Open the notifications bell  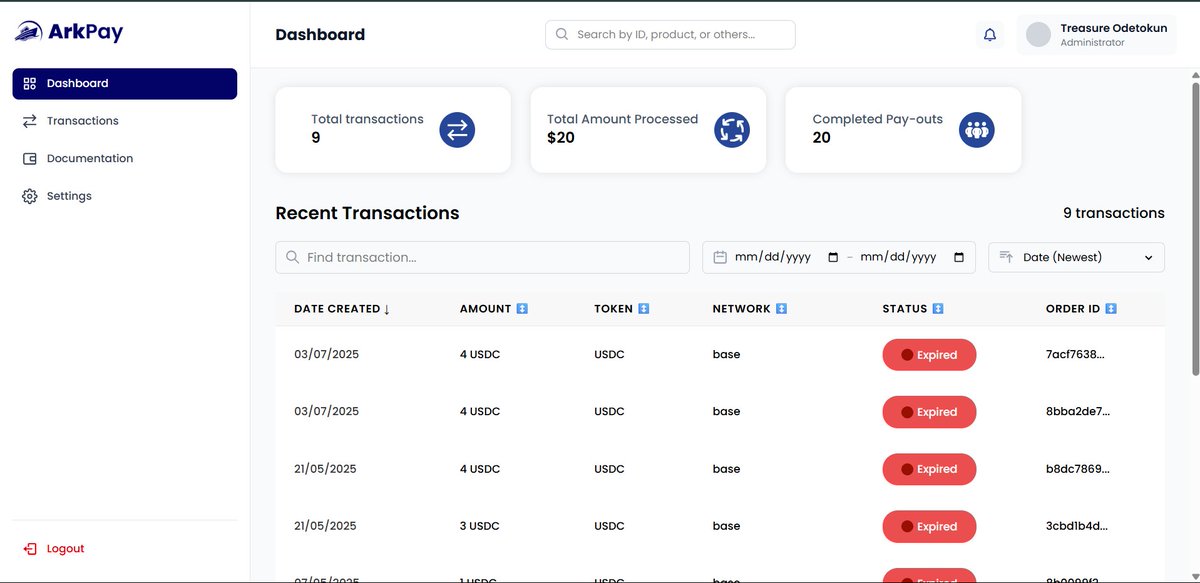click(990, 35)
